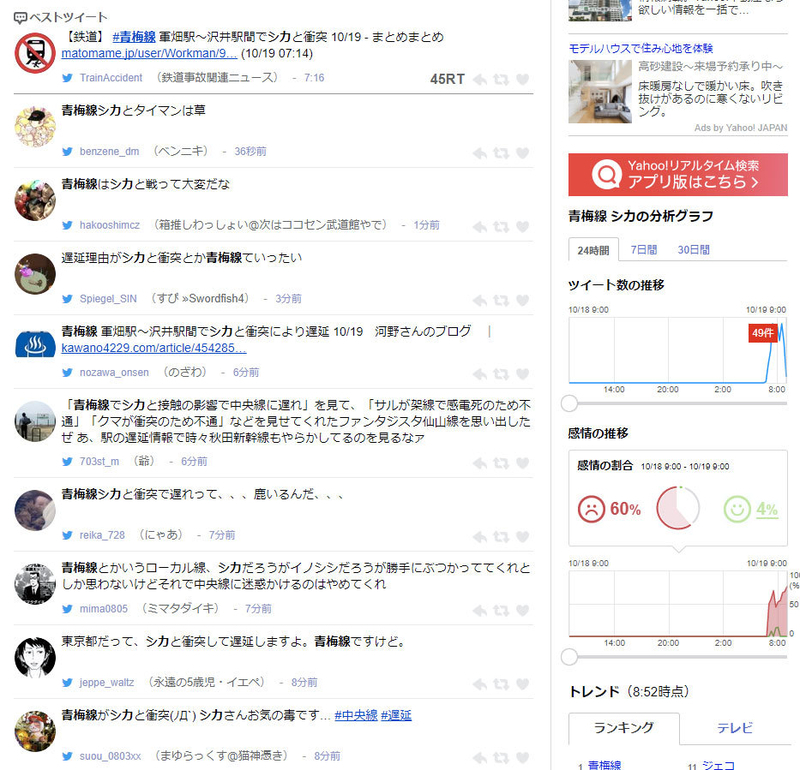
Task: Open the Spiegel_SIN username link
Action: (x=108, y=299)
